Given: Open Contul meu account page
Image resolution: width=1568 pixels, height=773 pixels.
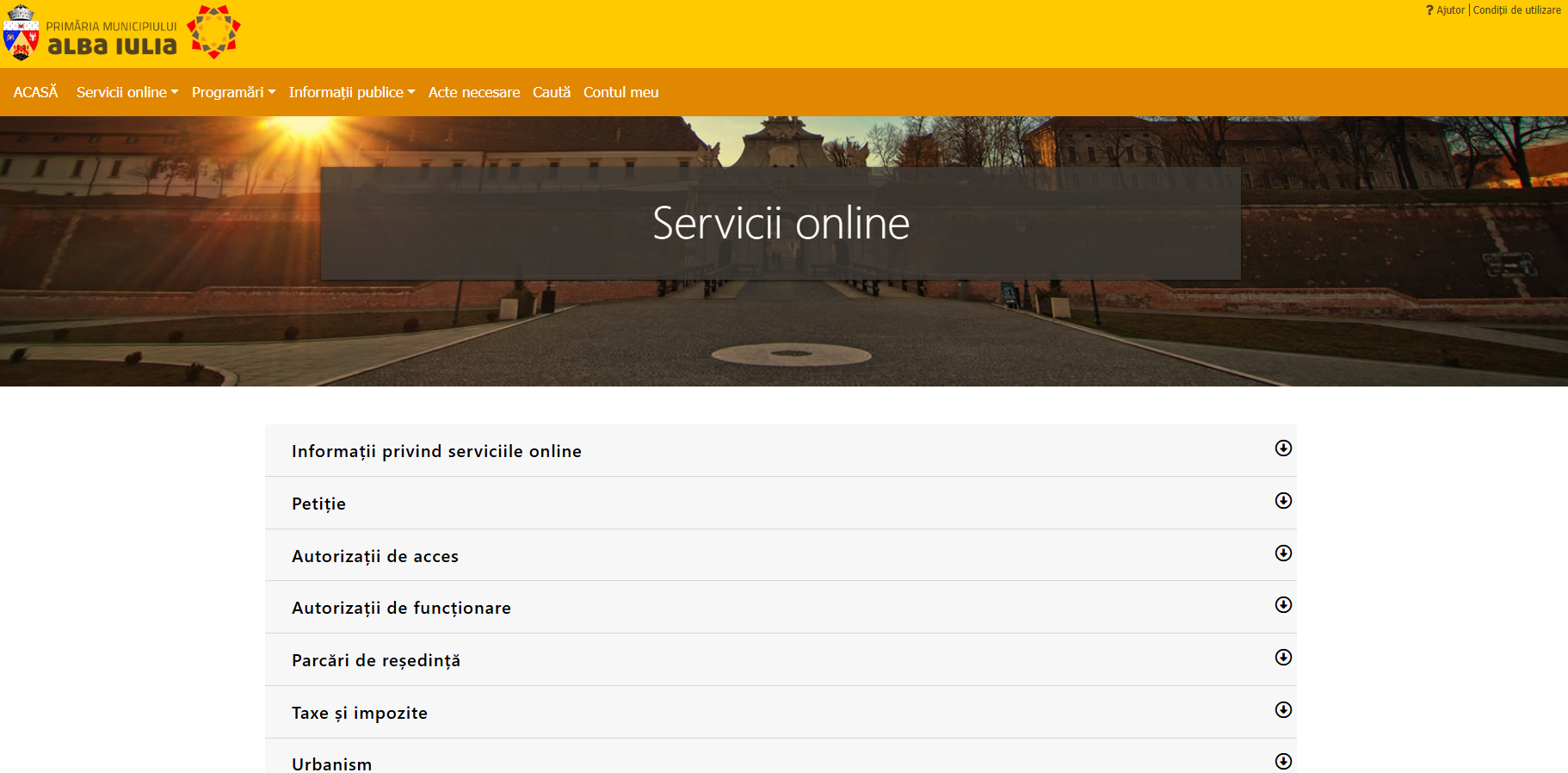Looking at the screenshot, I should pos(620,92).
